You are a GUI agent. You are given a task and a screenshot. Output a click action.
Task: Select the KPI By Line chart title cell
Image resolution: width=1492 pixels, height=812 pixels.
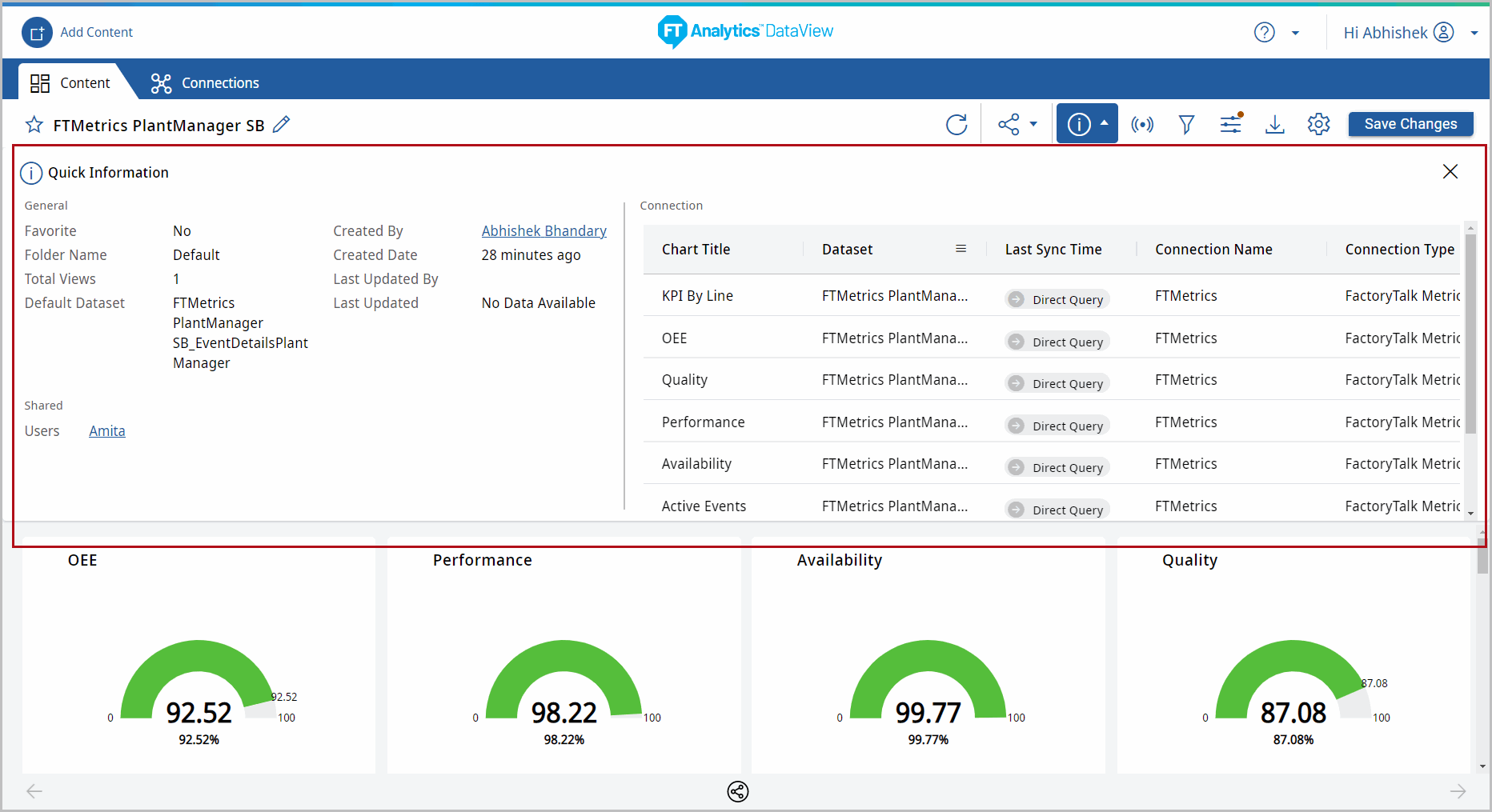(697, 296)
